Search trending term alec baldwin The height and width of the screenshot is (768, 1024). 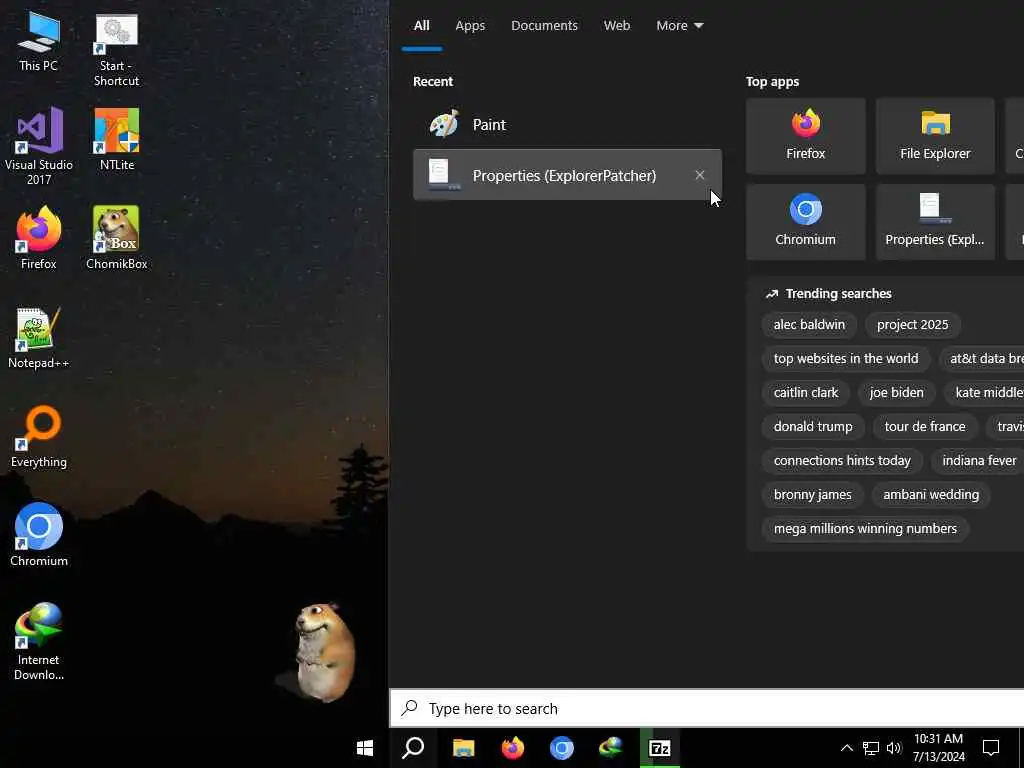tap(809, 325)
